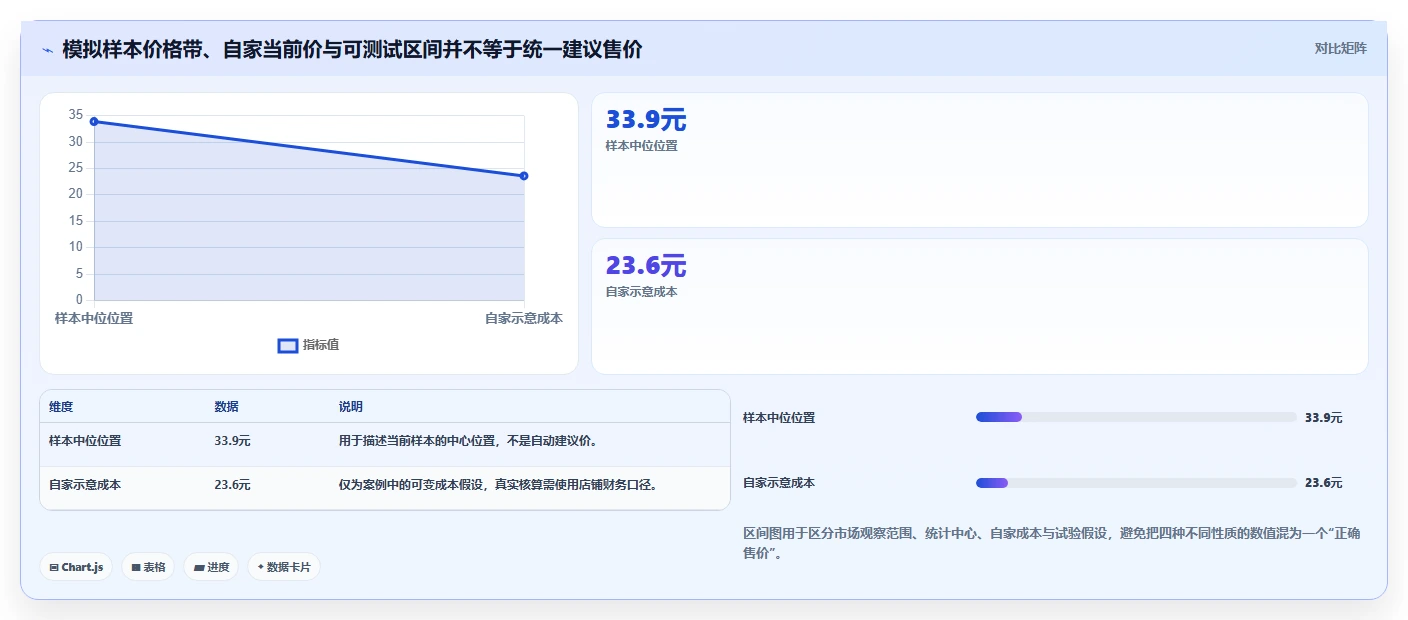Click the 指标值 legend label
The height and width of the screenshot is (620, 1408).
point(321,345)
